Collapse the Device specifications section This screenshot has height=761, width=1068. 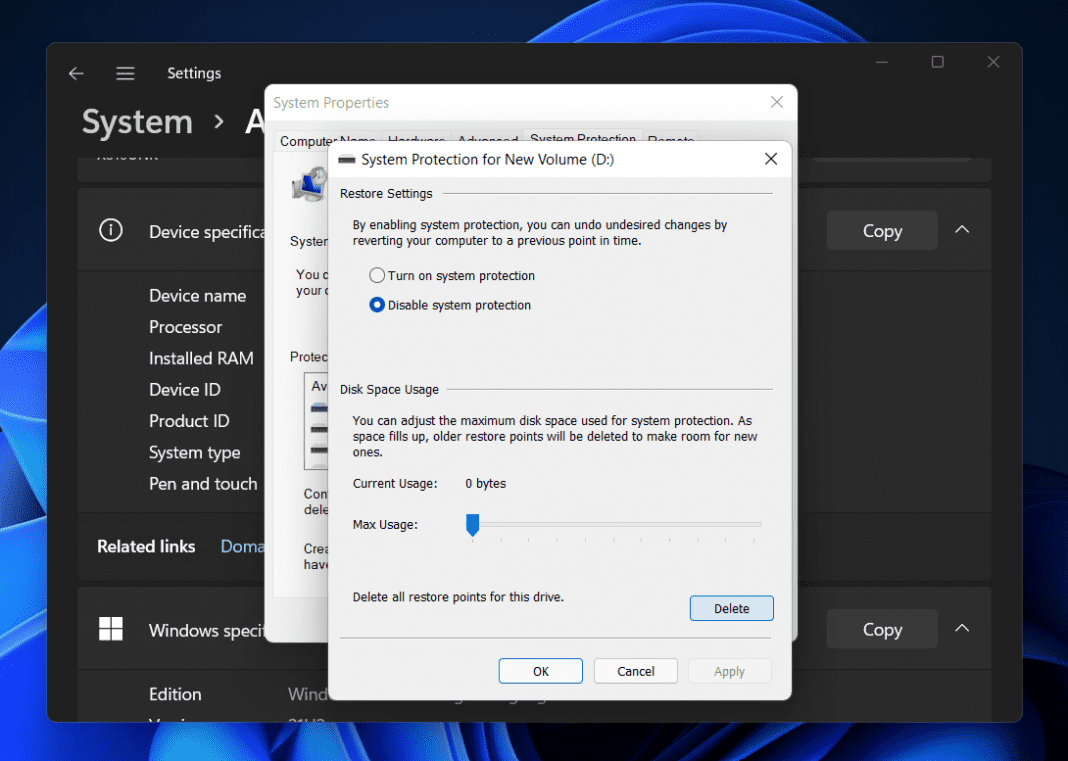coord(961,229)
